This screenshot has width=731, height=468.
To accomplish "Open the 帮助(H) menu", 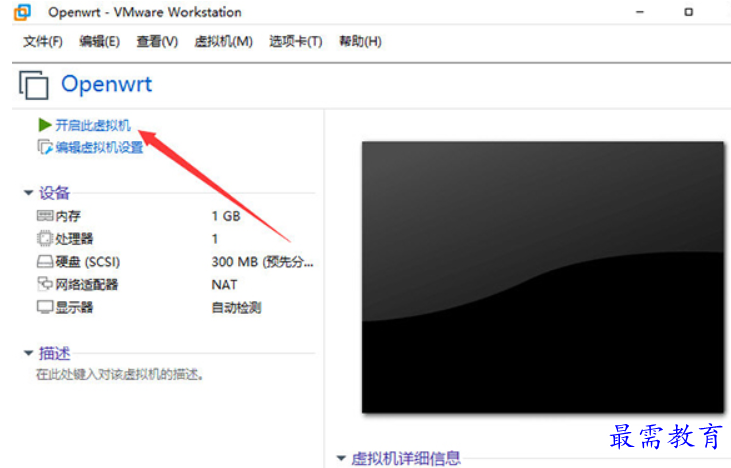I will coord(360,41).
